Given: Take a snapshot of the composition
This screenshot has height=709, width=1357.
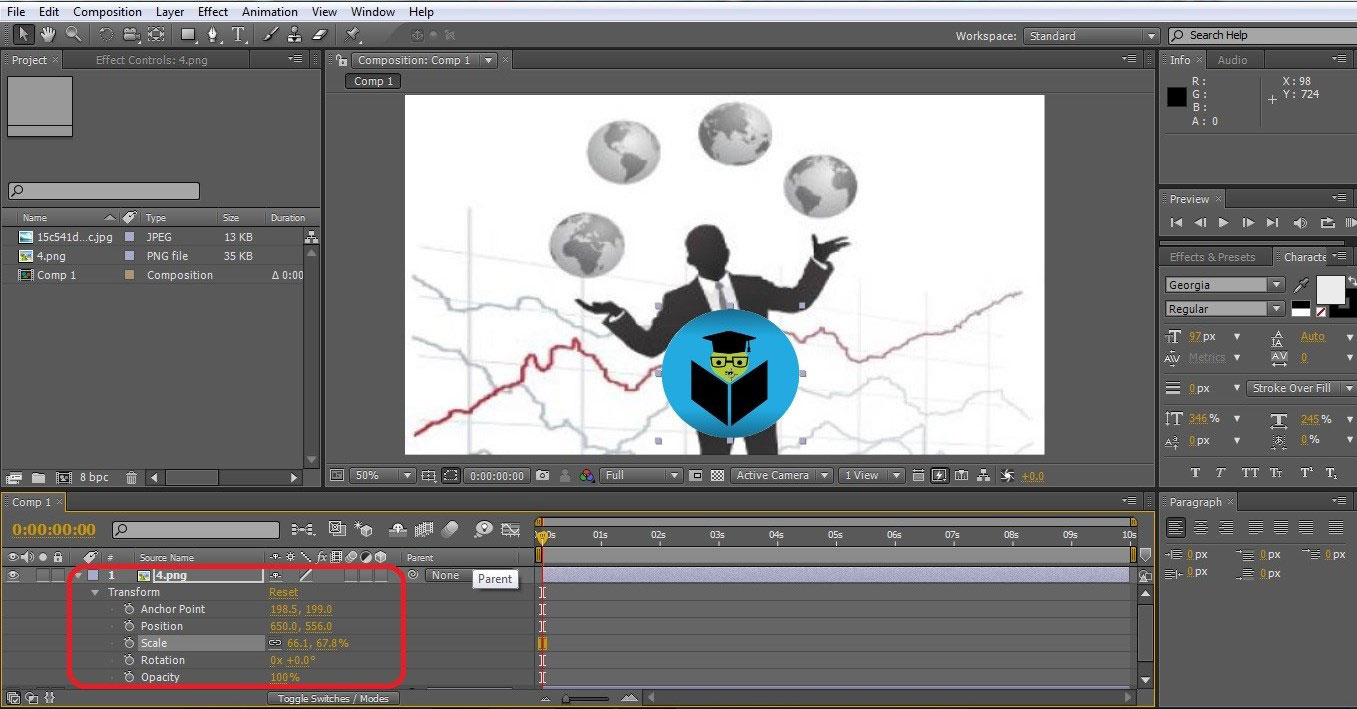Looking at the screenshot, I should point(542,476).
